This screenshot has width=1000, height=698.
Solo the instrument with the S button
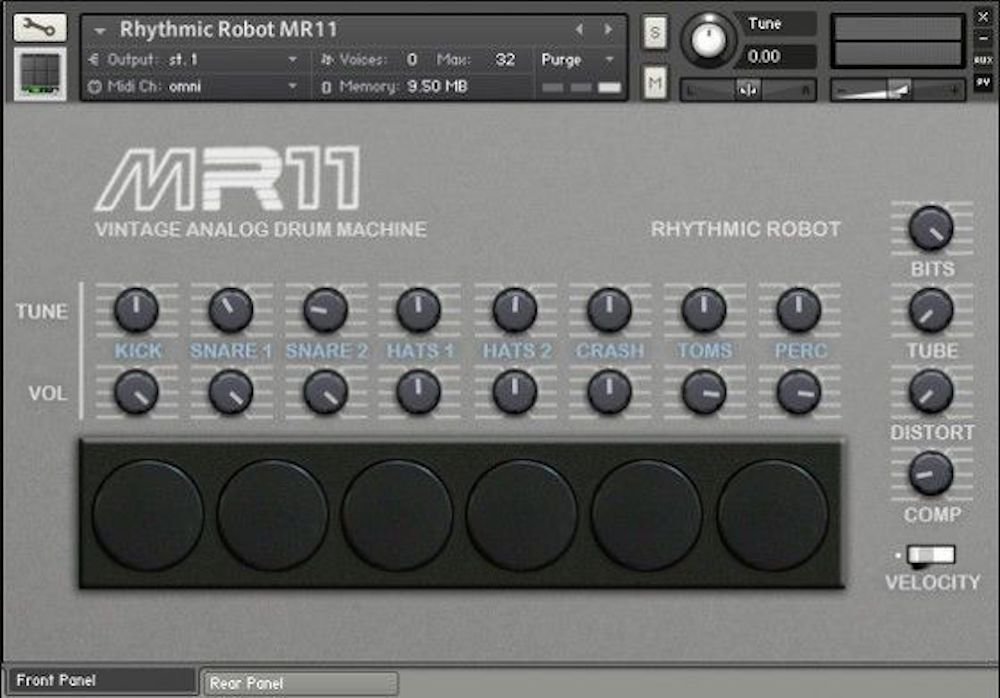pos(655,30)
